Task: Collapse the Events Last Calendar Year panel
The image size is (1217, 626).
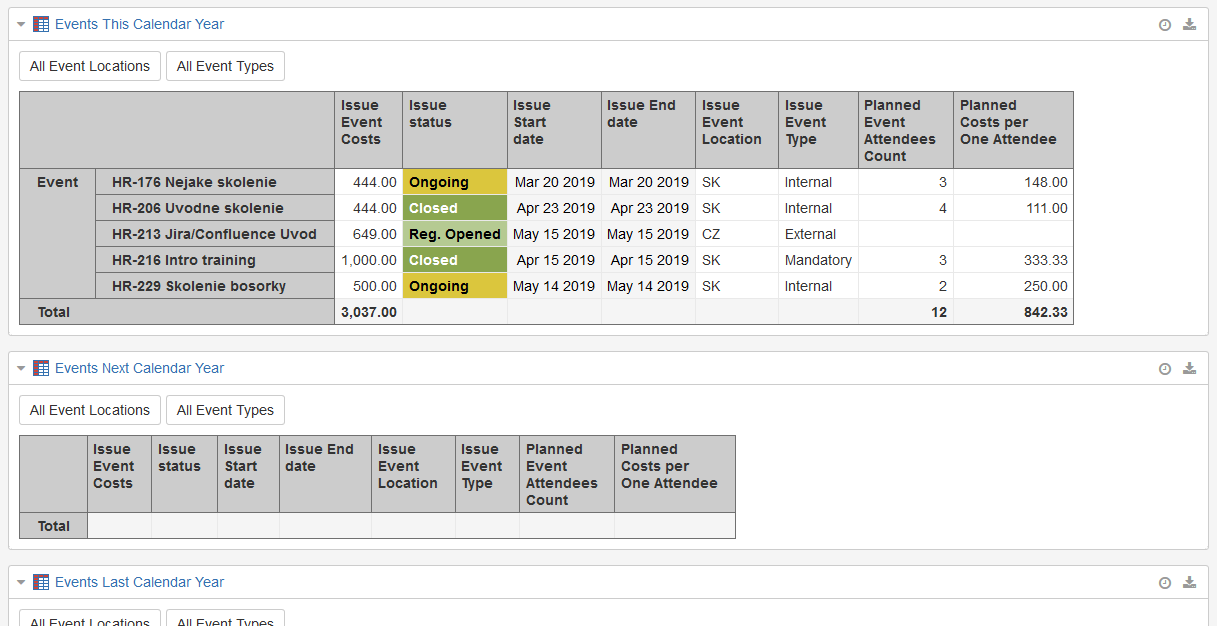Action: pos(21,583)
